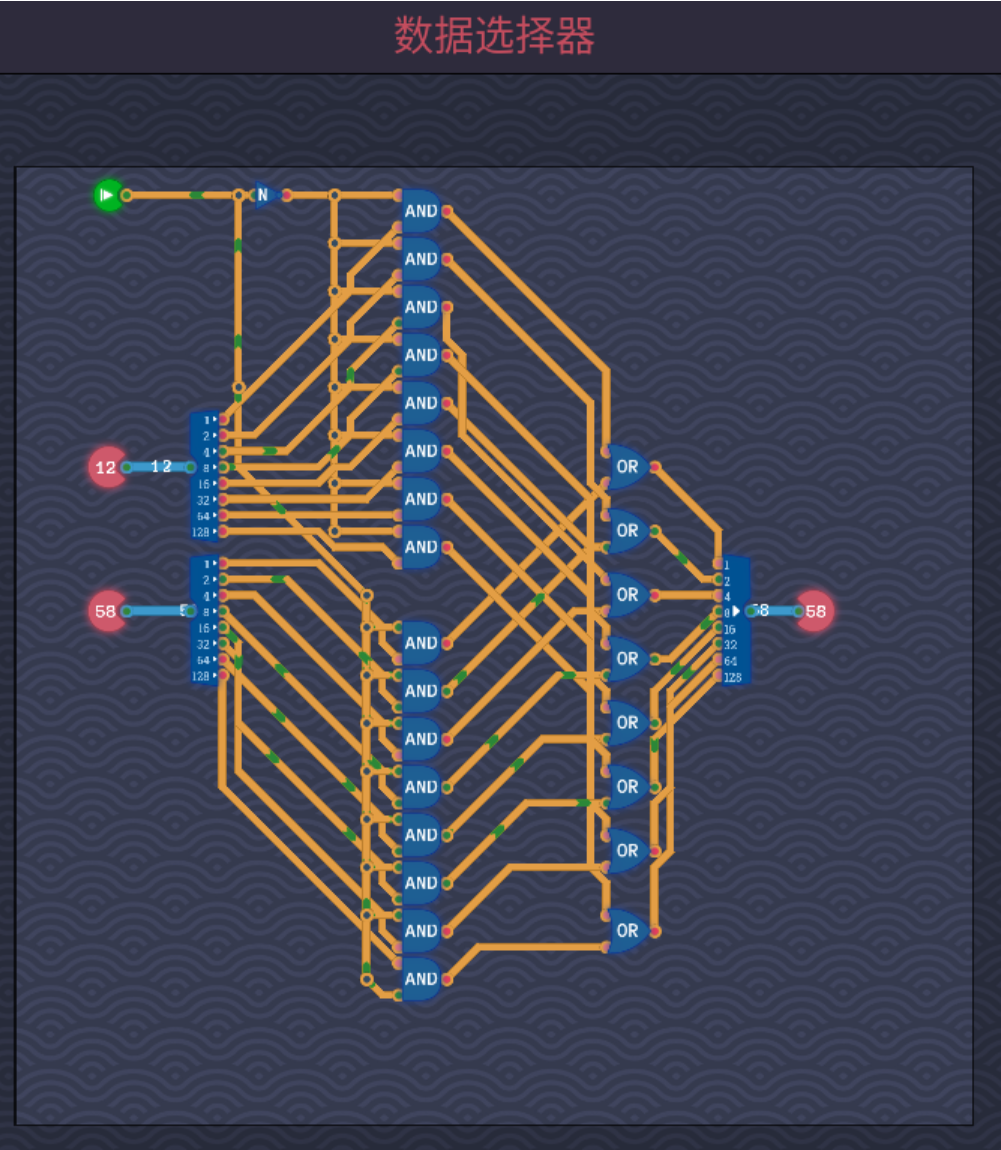Viewport: 1001px width, 1150px height.
Task: Click the byte maker beside the output
Action: [x=735, y=620]
